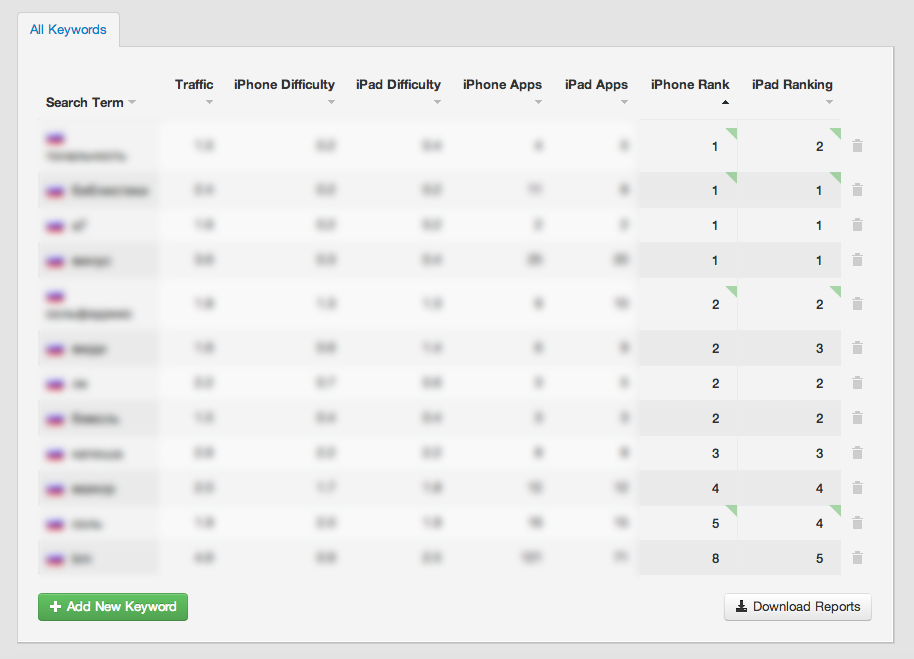Trash the row with iPhone 2, iPad 3
This screenshot has height=659, width=914.
[857, 348]
